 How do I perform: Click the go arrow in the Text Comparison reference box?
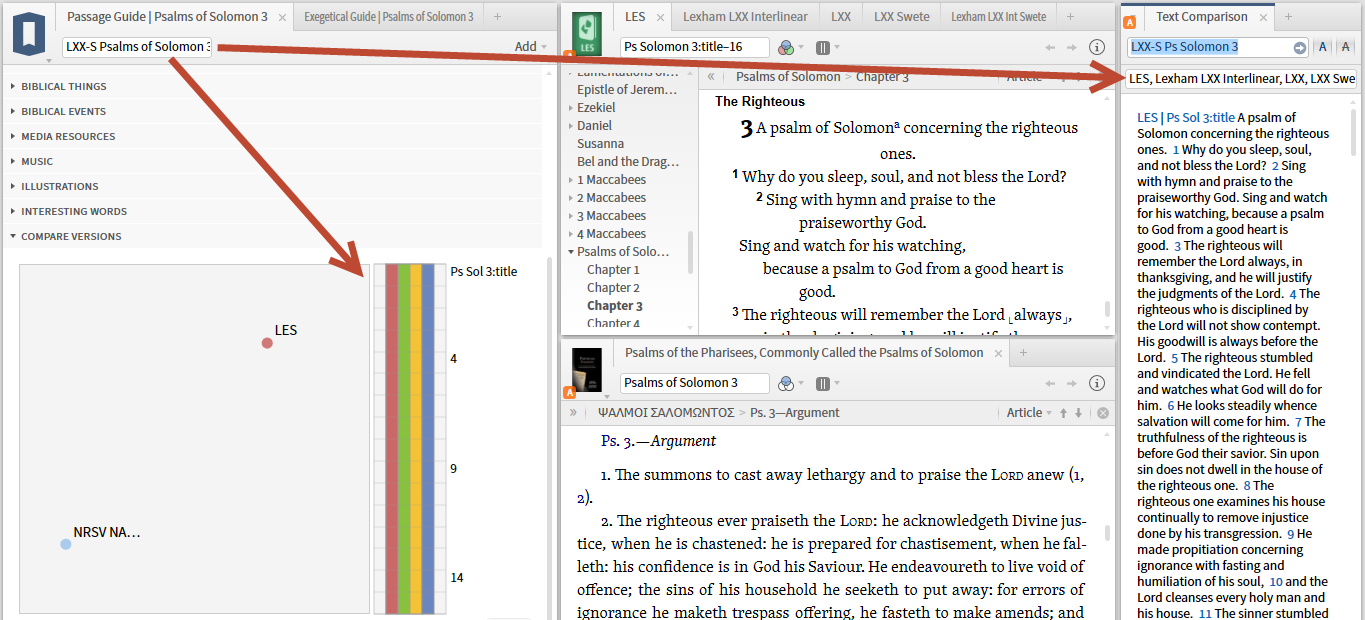click(x=1300, y=47)
